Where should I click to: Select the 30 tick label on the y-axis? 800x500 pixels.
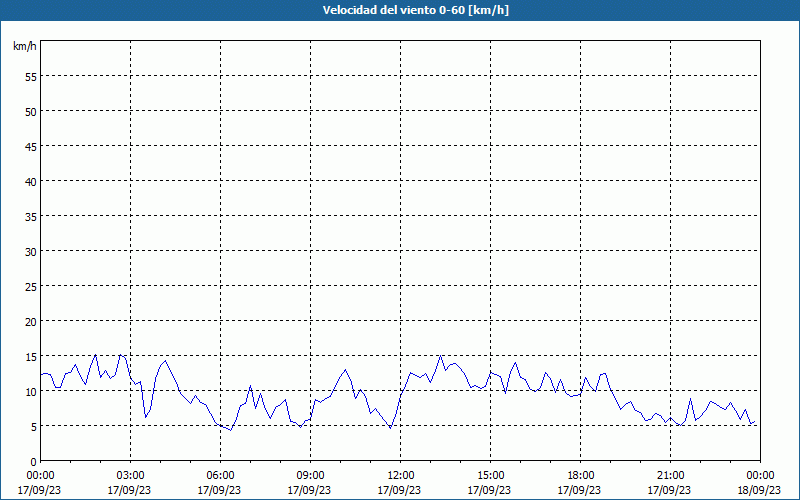(x=31, y=251)
